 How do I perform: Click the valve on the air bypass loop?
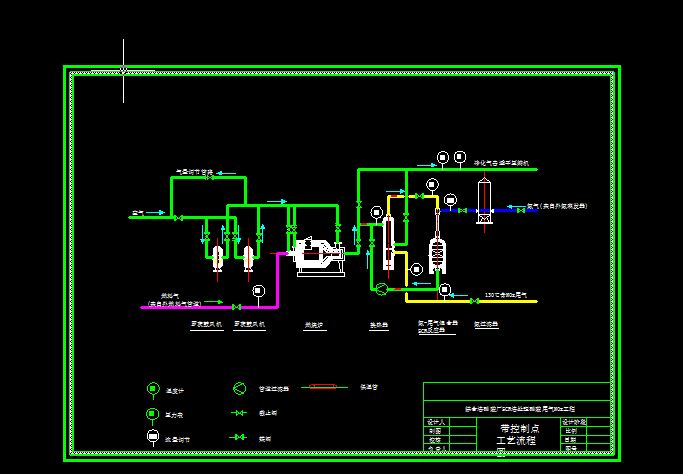(x=210, y=177)
